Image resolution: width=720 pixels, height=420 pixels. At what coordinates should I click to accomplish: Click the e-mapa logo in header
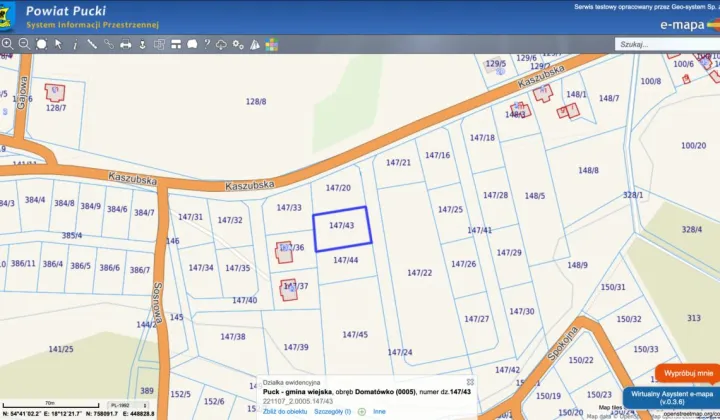tap(689, 25)
